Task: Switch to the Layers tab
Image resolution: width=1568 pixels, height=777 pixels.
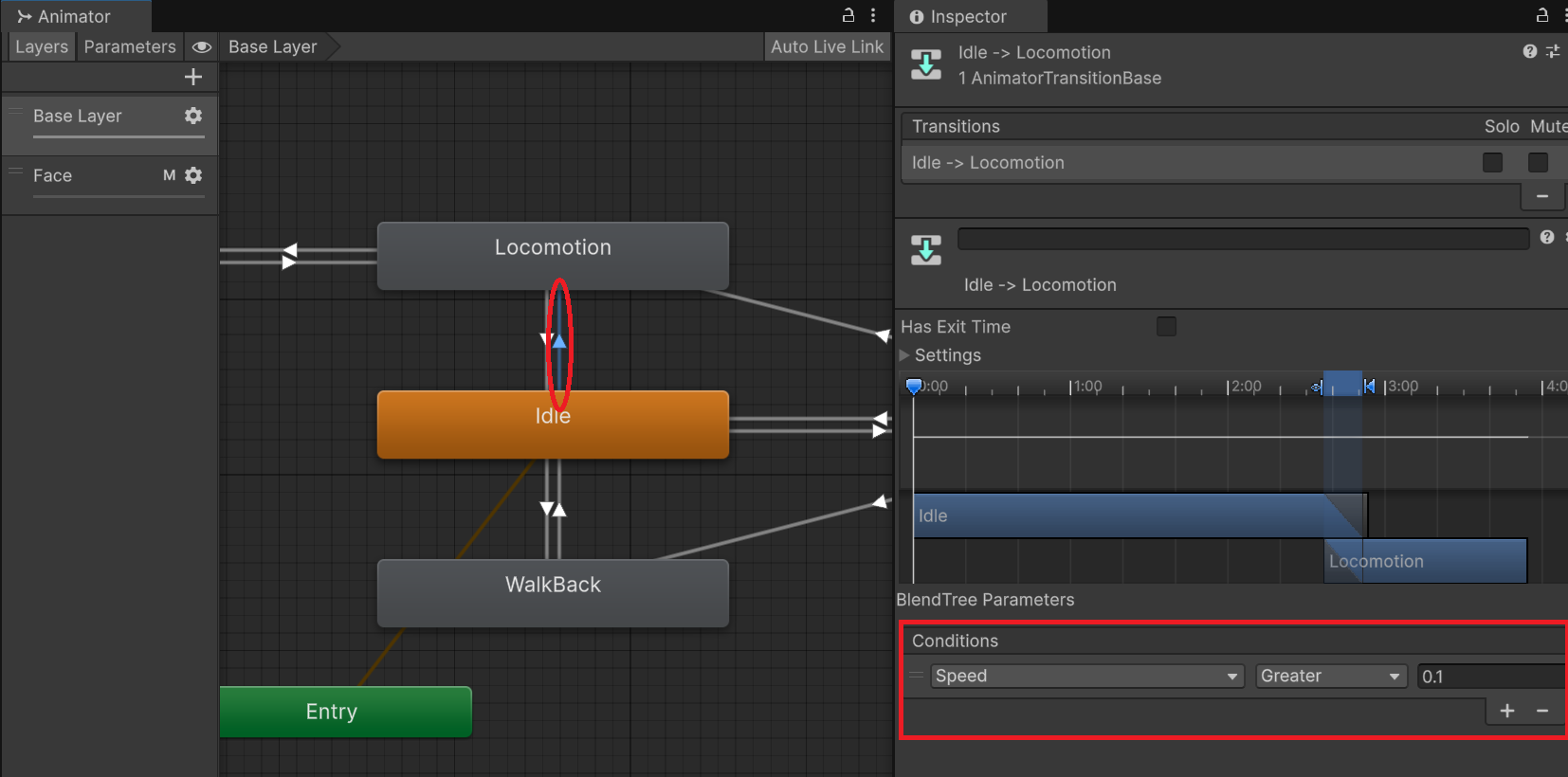Action: click(x=42, y=46)
